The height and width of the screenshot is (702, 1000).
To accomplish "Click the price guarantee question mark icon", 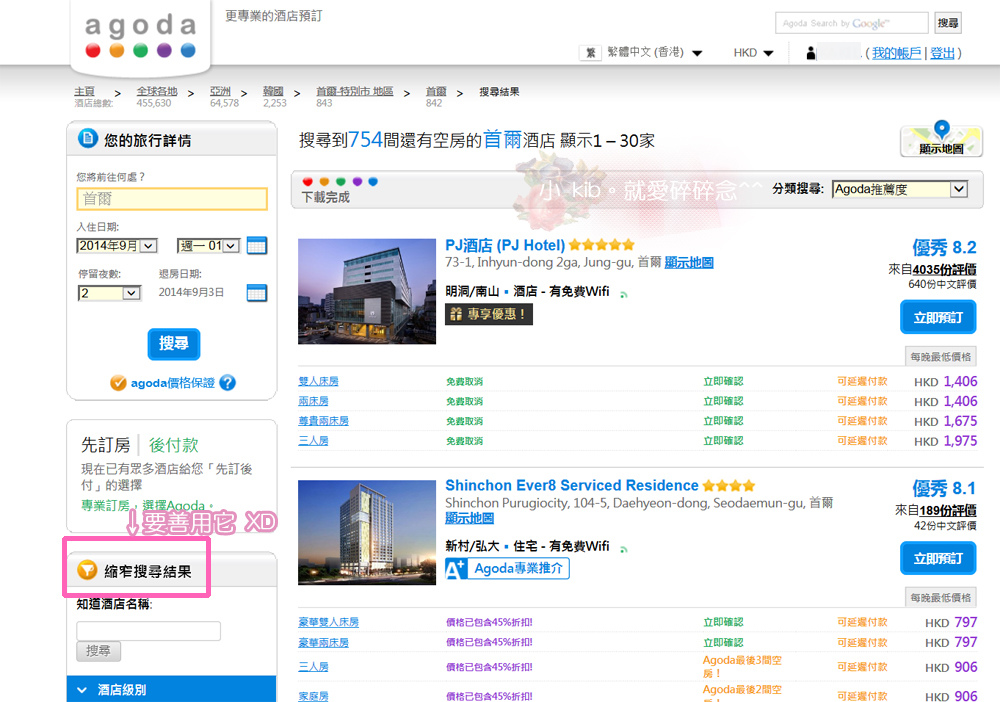I will (228, 383).
